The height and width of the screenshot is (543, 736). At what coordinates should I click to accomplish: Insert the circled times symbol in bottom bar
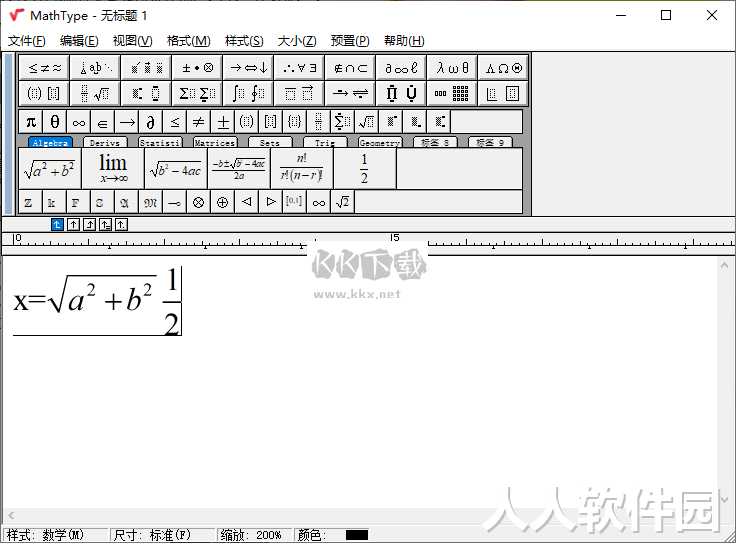[199, 202]
